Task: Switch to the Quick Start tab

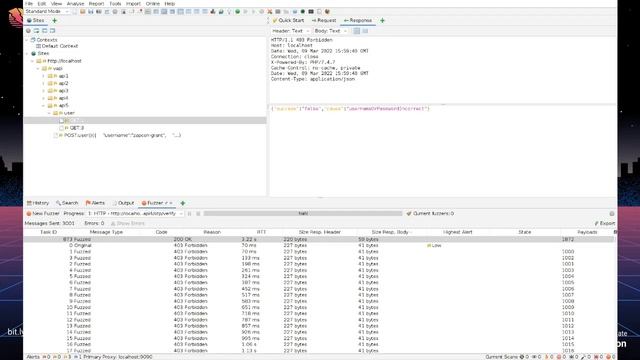Action: [288, 20]
